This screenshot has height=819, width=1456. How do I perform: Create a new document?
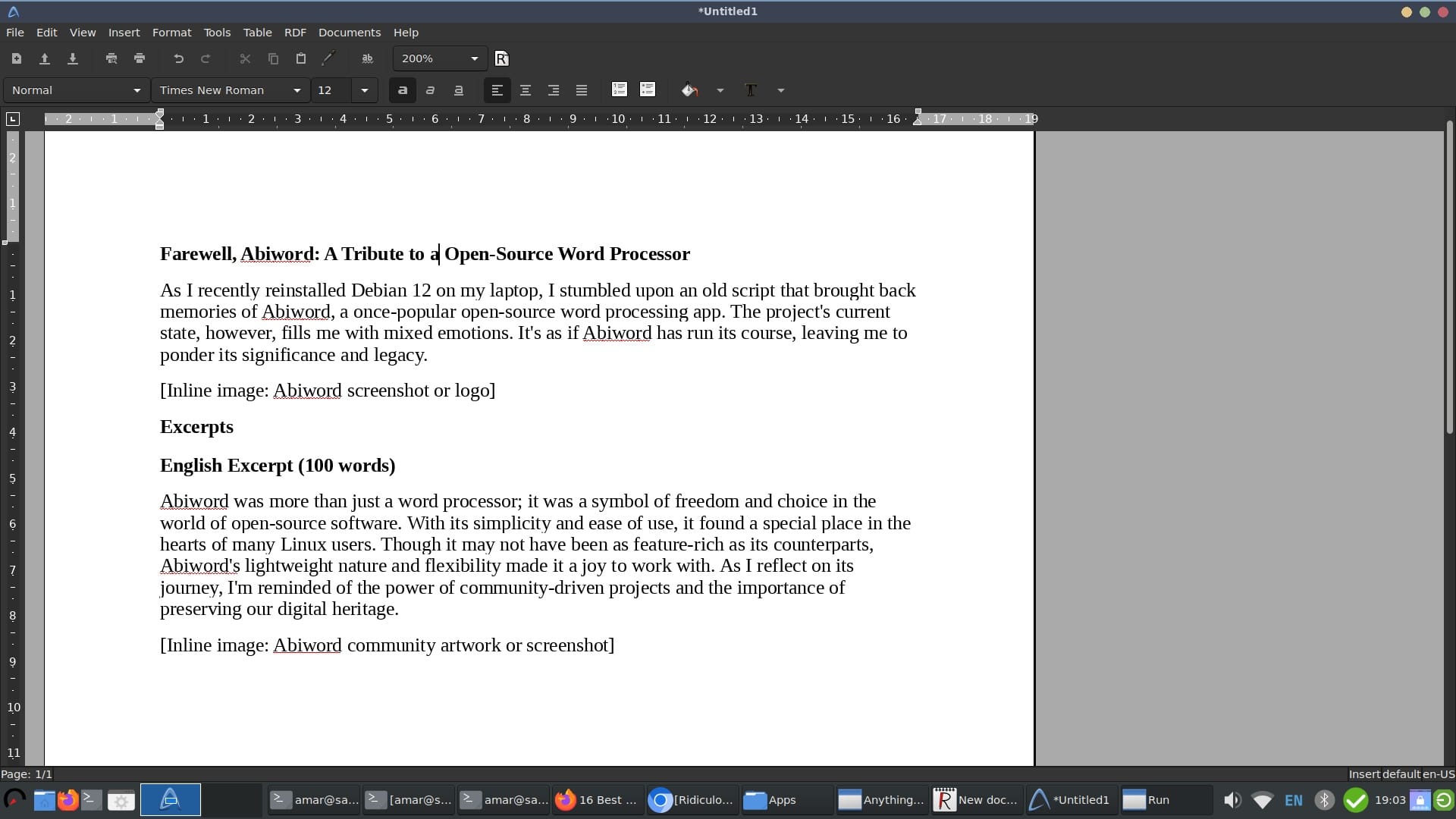pos(17,58)
